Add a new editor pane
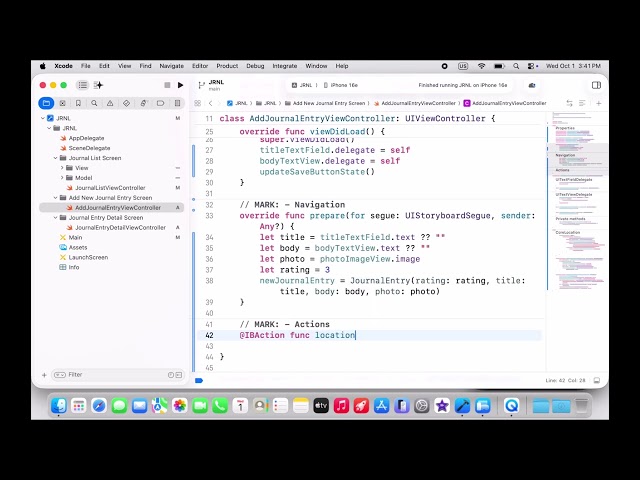This screenshot has width=640, height=480. (x=598, y=103)
